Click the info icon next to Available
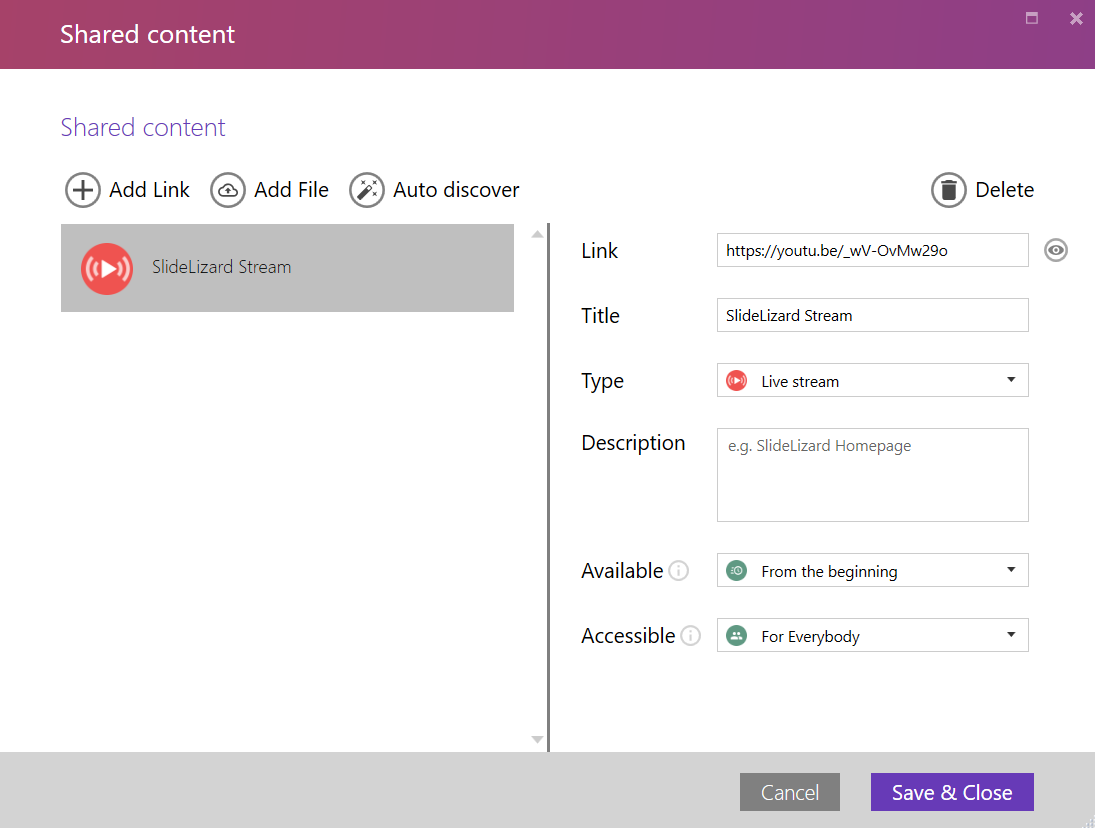The image size is (1095, 828). [x=679, y=571]
